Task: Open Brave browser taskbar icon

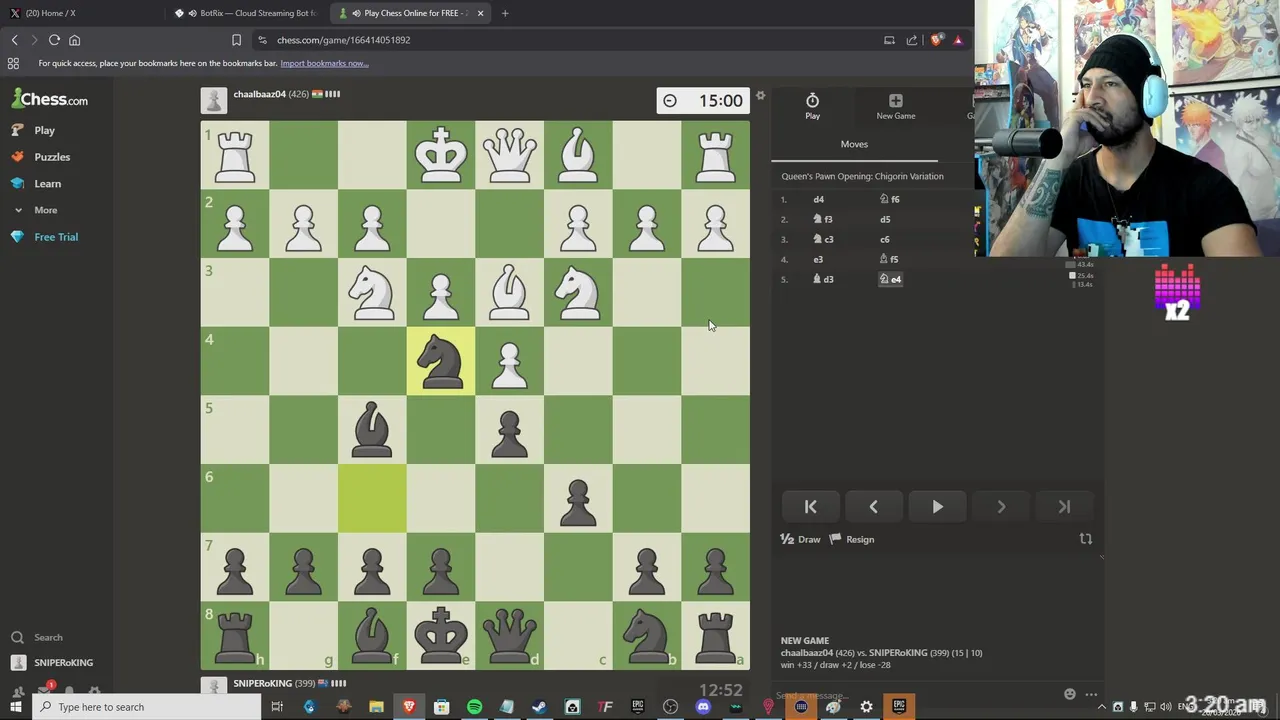Action: tap(409, 707)
